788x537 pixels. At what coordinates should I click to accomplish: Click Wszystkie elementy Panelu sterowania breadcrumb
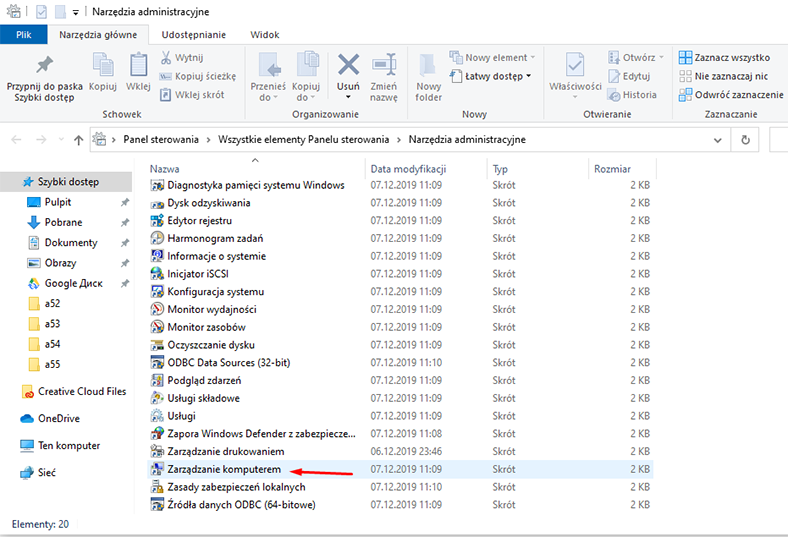coord(304,139)
